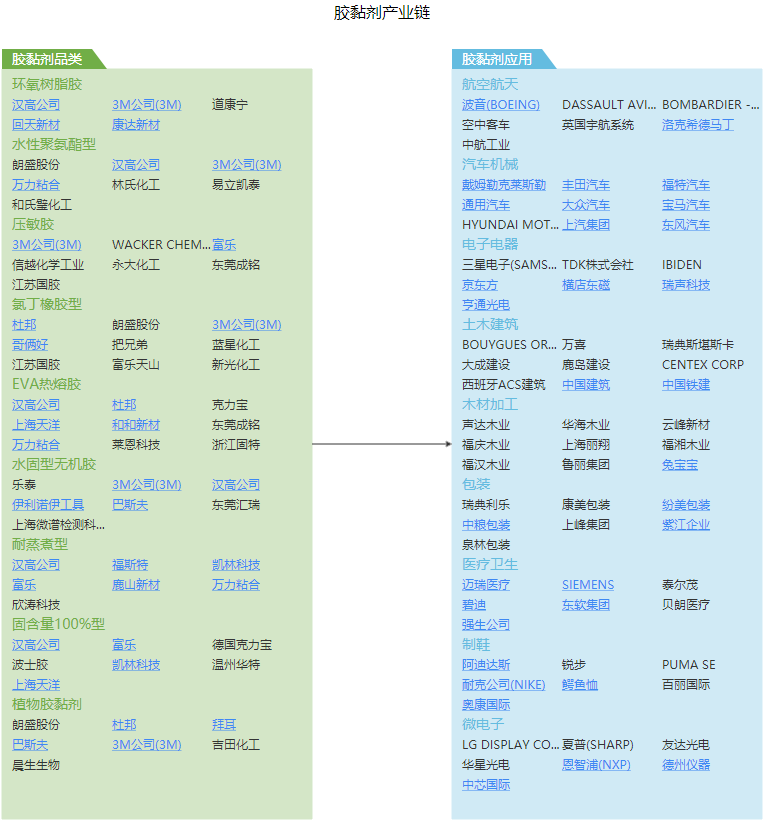This screenshot has height=825, width=766.
Task: Select the 把兄弟 text entry
Action: tap(130, 345)
